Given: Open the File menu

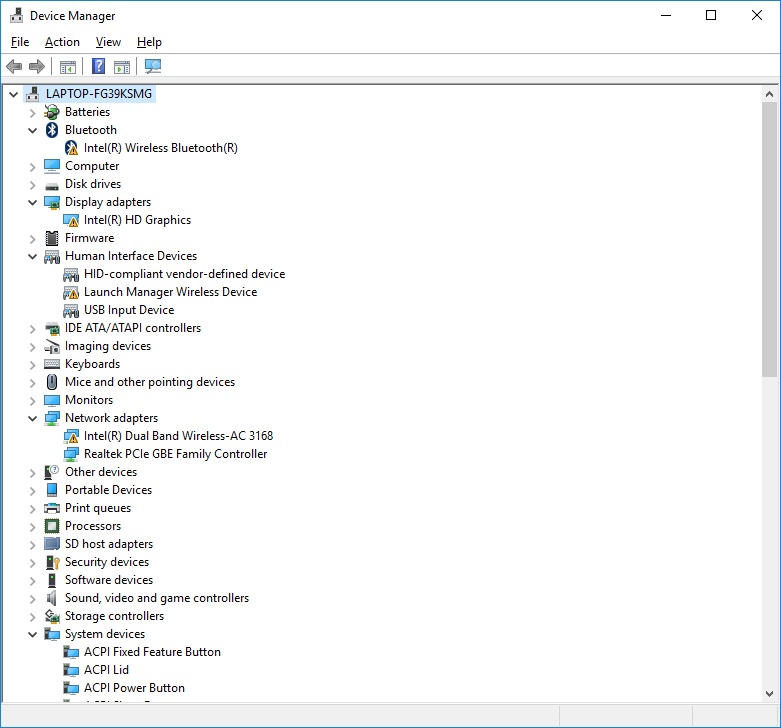Looking at the screenshot, I should click(20, 42).
